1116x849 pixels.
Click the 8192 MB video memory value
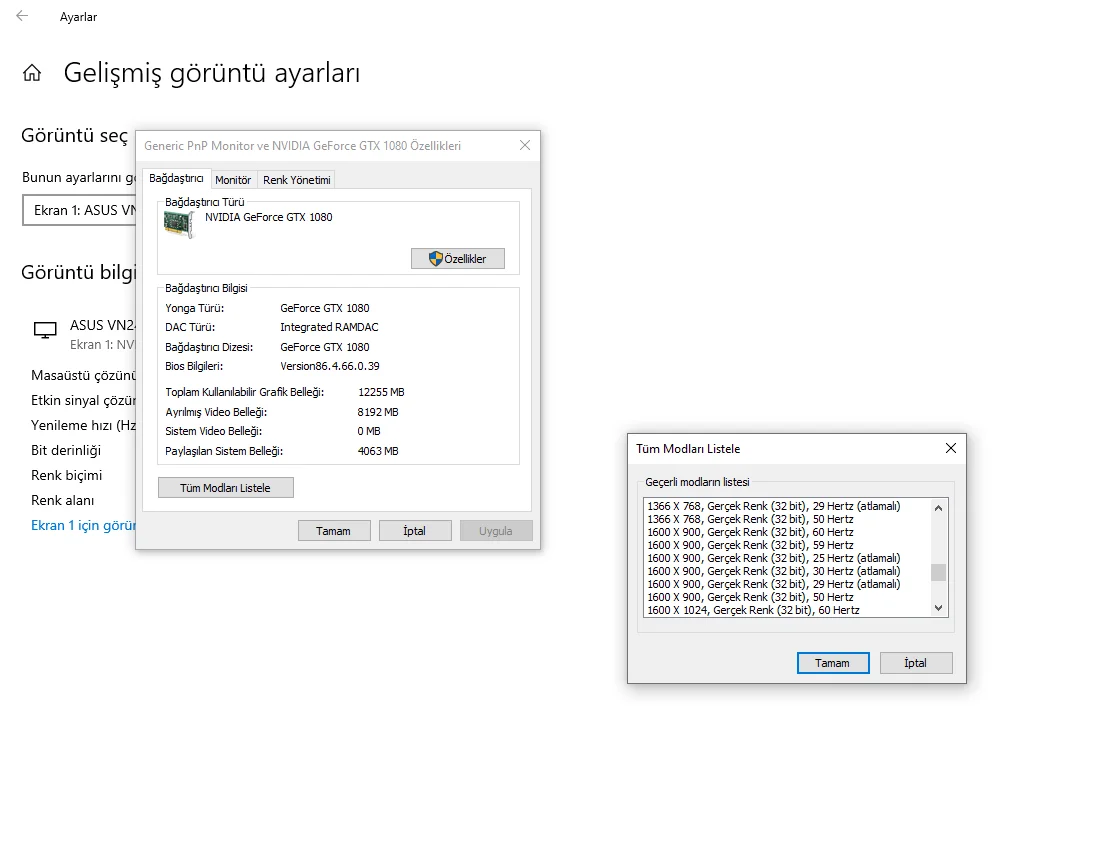(x=378, y=412)
